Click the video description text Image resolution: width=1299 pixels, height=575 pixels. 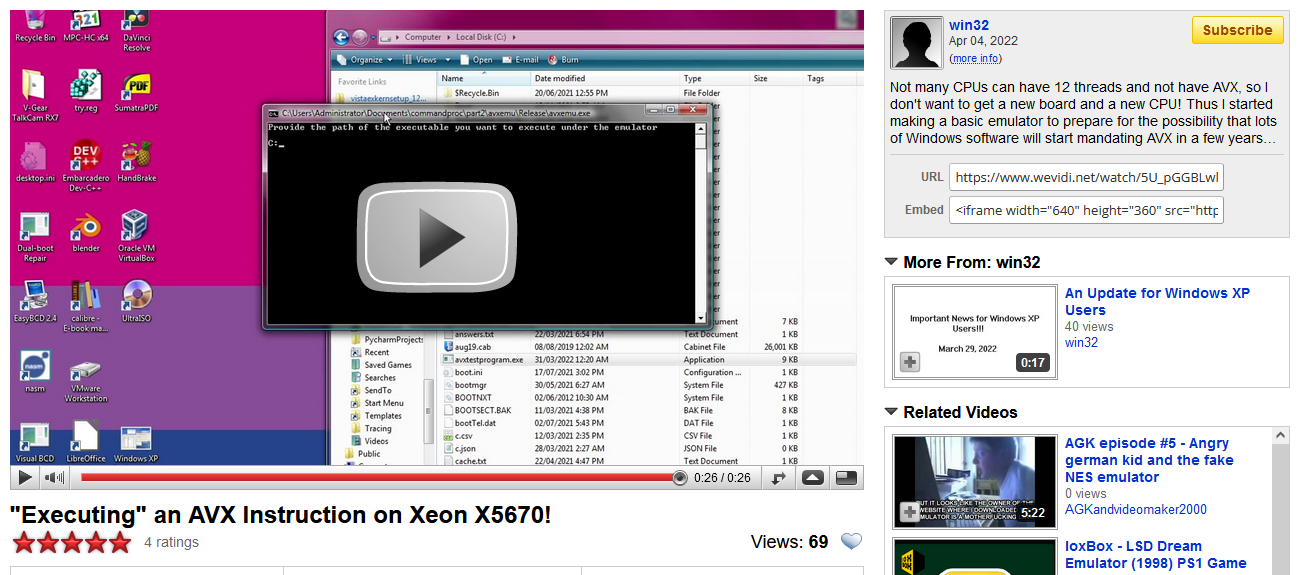tap(1083, 113)
